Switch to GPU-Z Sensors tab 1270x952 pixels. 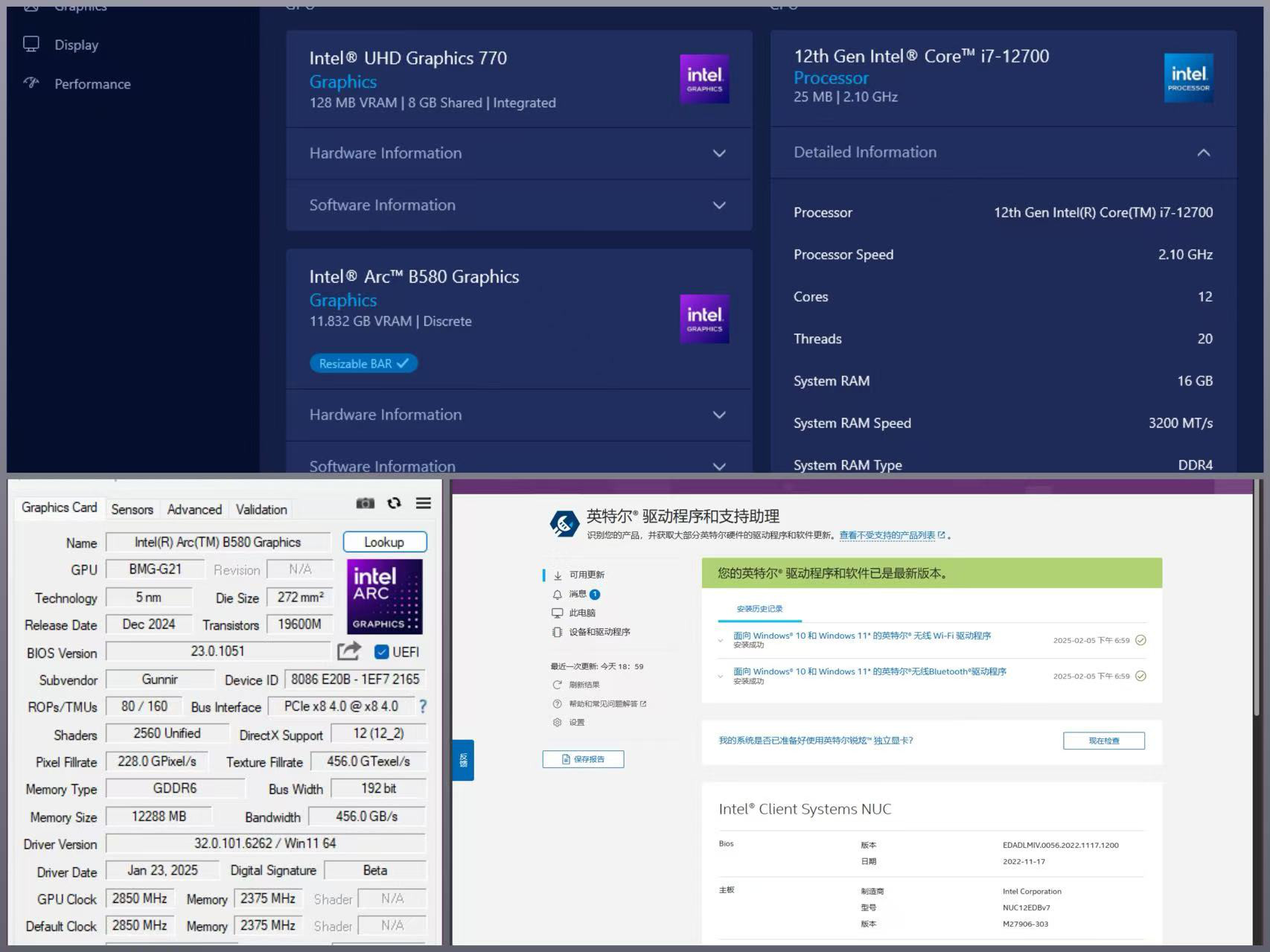click(132, 509)
